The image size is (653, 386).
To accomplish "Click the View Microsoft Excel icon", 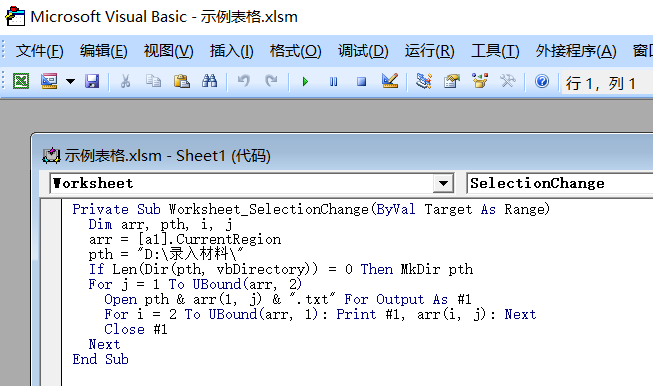I will [21, 81].
